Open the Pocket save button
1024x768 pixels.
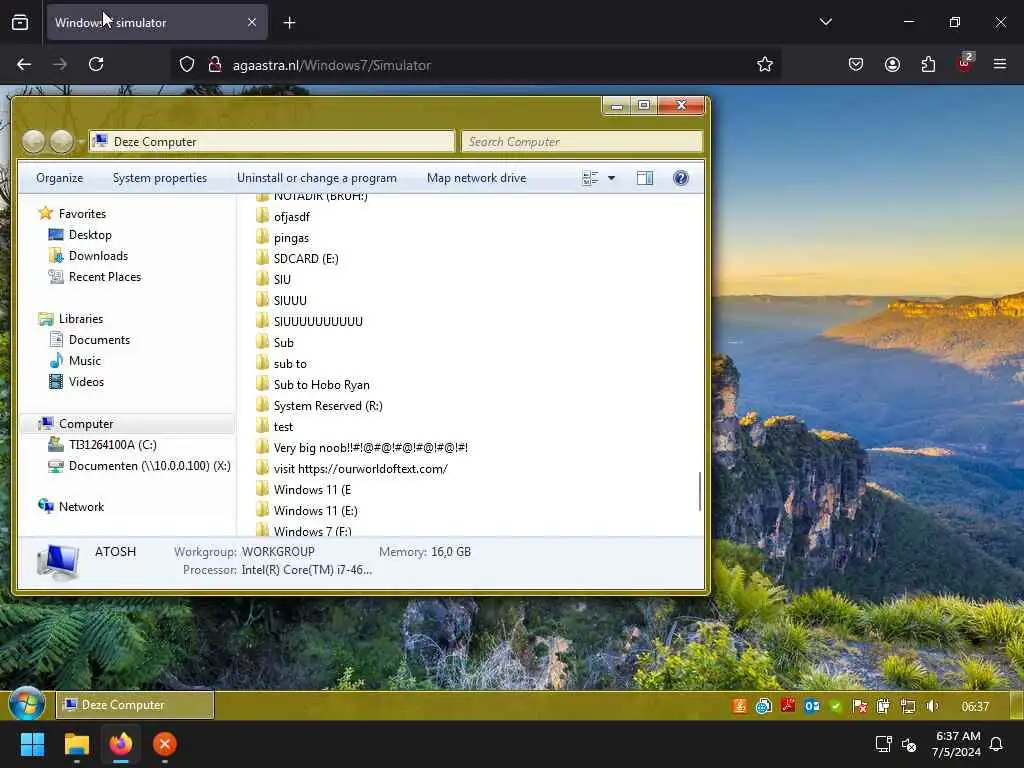pos(856,64)
